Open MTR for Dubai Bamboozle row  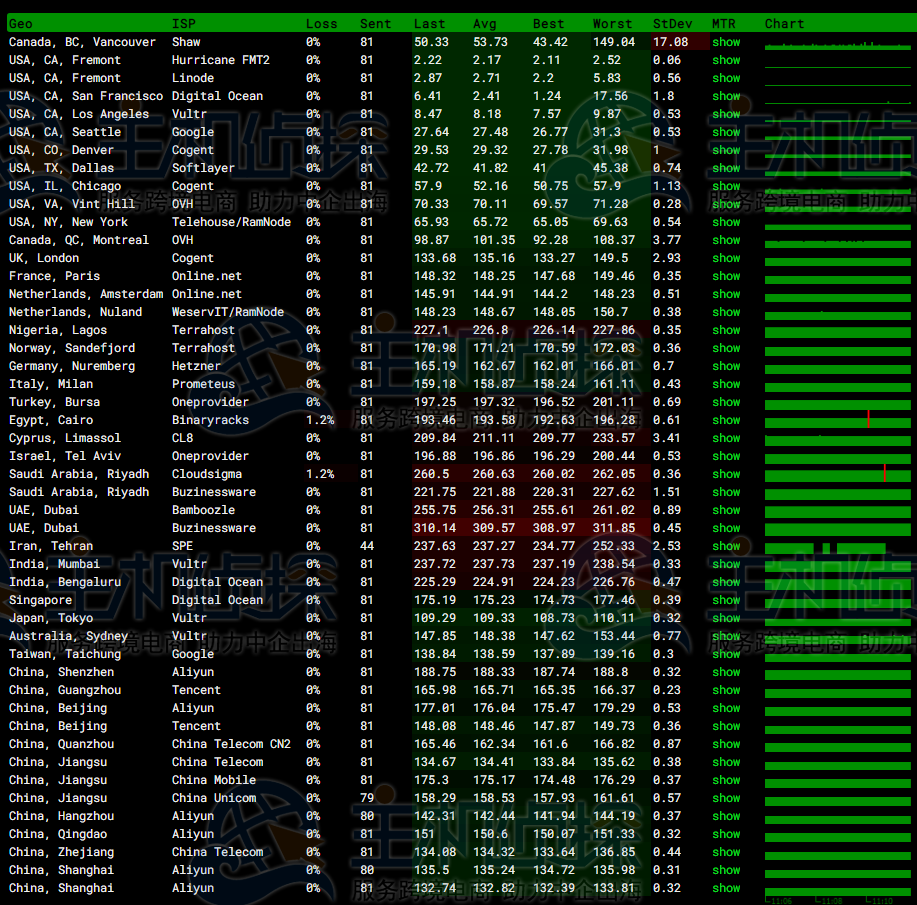click(x=726, y=510)
